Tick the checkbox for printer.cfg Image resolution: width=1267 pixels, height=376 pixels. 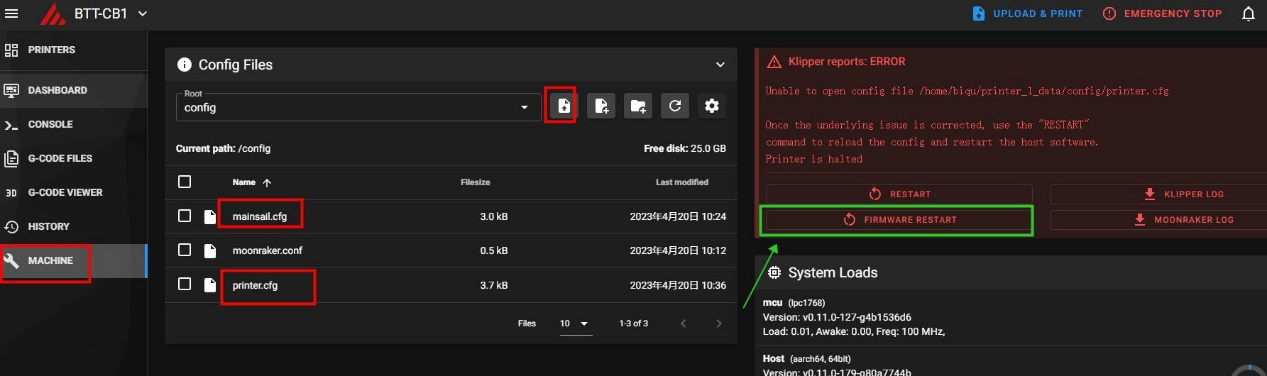184,284
